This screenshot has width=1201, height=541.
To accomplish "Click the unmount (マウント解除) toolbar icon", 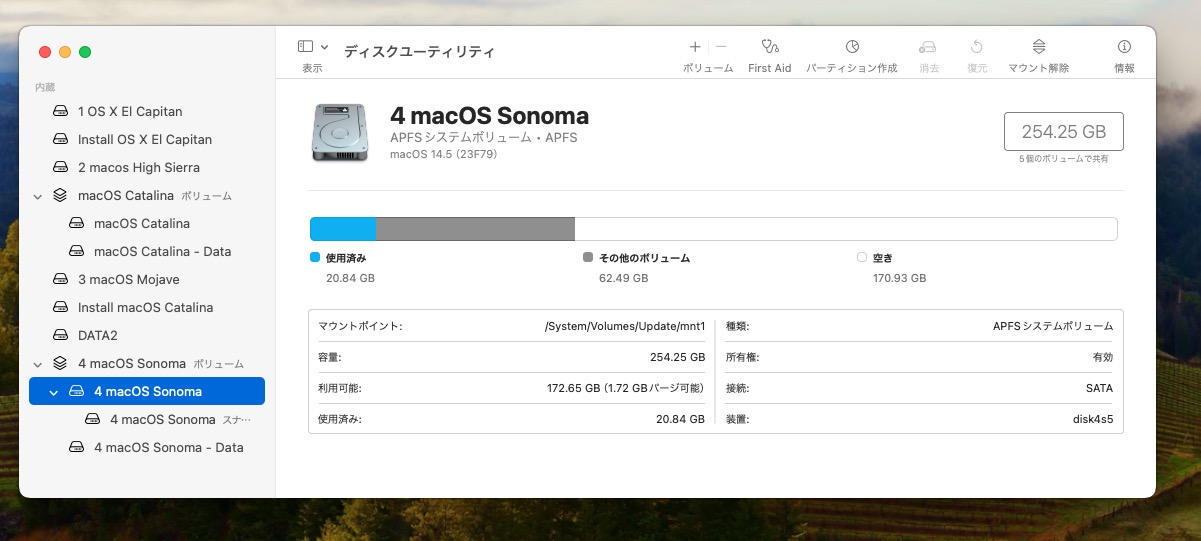I will 1038,47.
